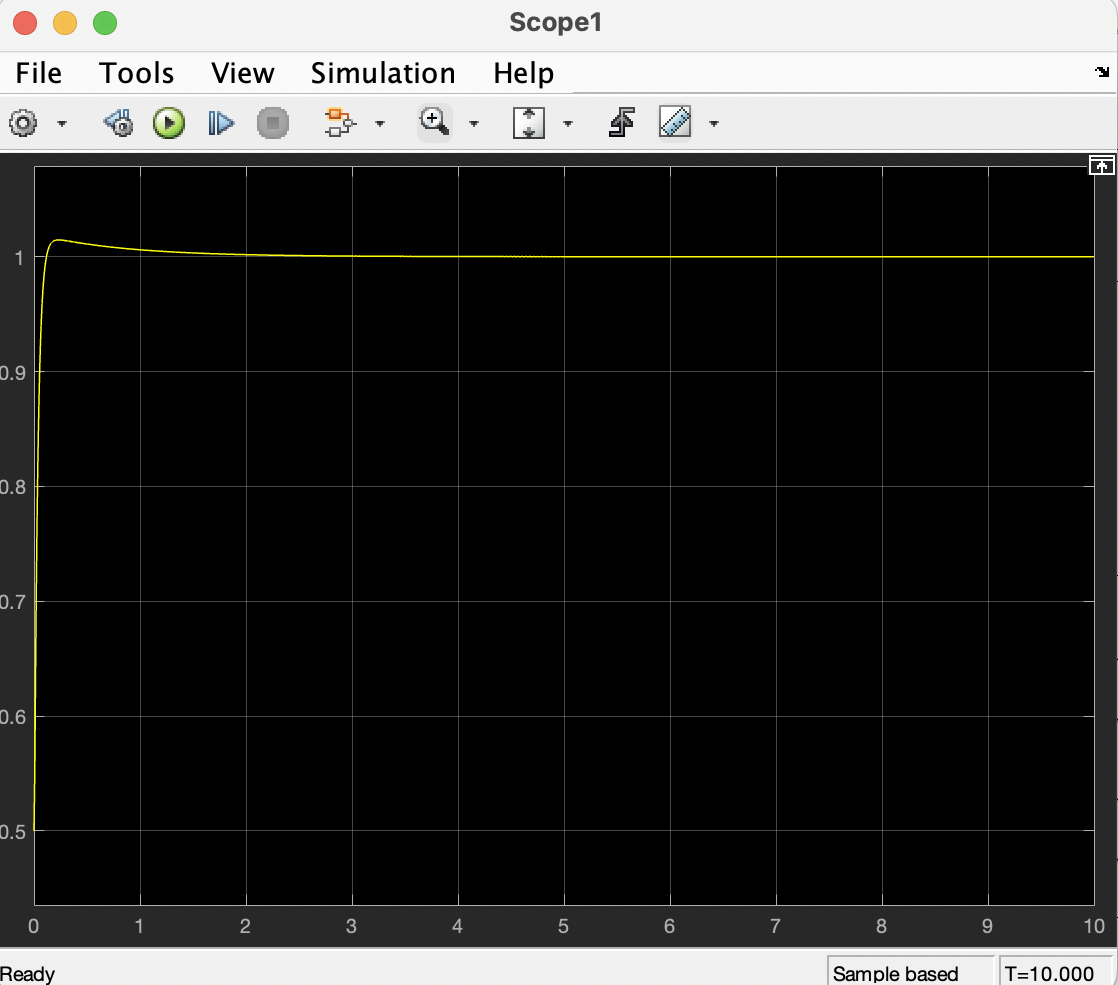Open the zoom mode dropdown arrow
Image resolution: width=1118 pixels, height=985 pixels.
(474, 123)
